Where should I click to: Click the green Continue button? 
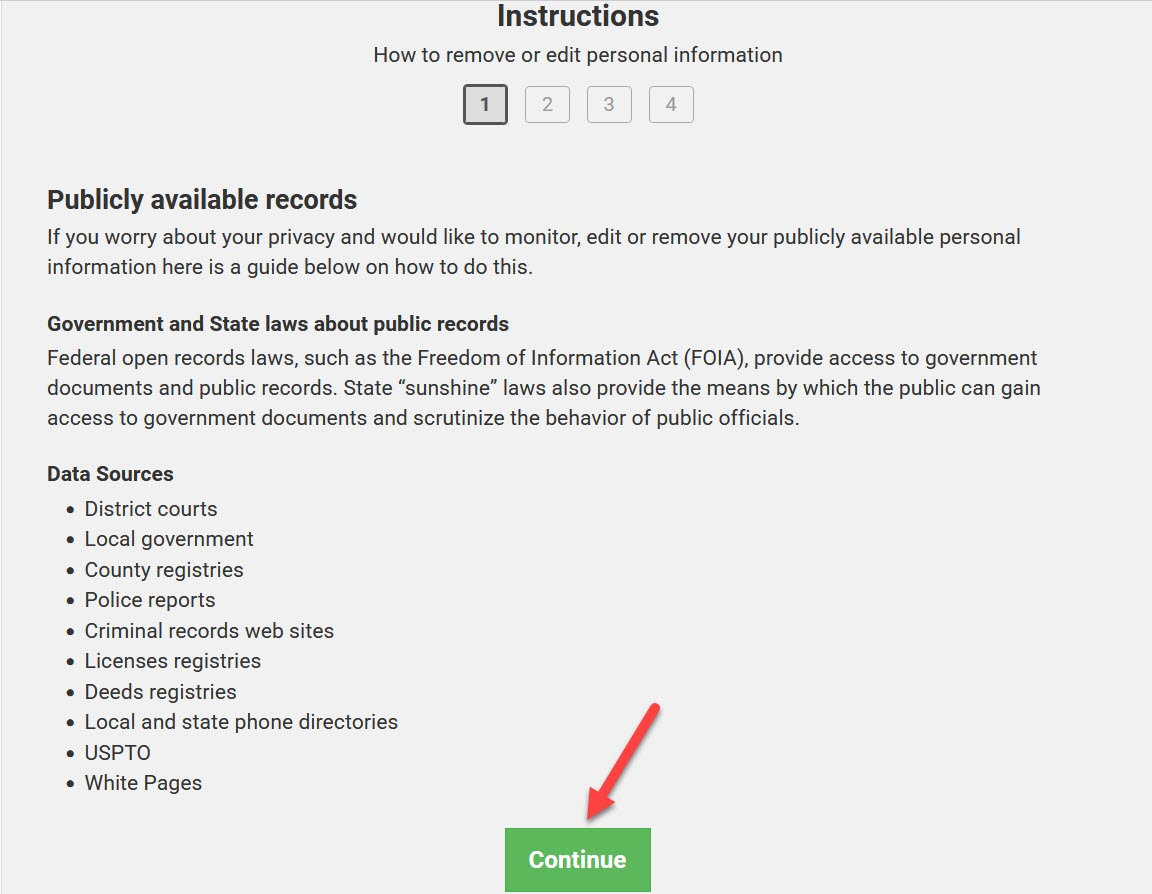pyautogui.click(x=577, y=859)
